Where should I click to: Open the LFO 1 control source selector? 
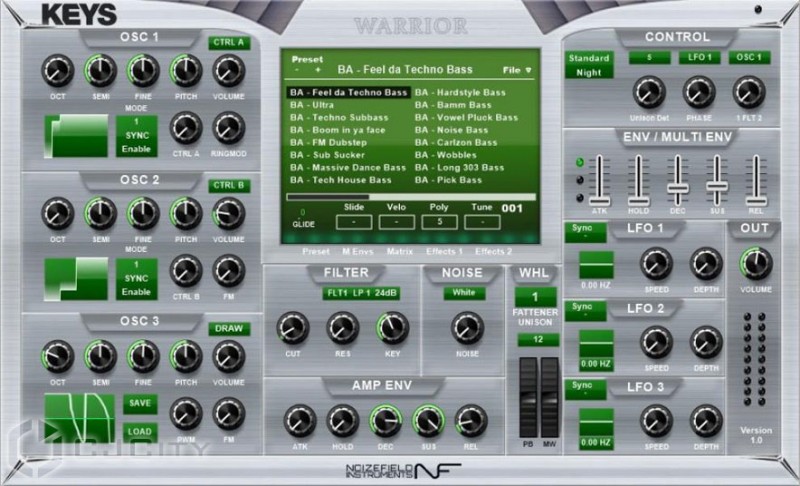(699, 58)
